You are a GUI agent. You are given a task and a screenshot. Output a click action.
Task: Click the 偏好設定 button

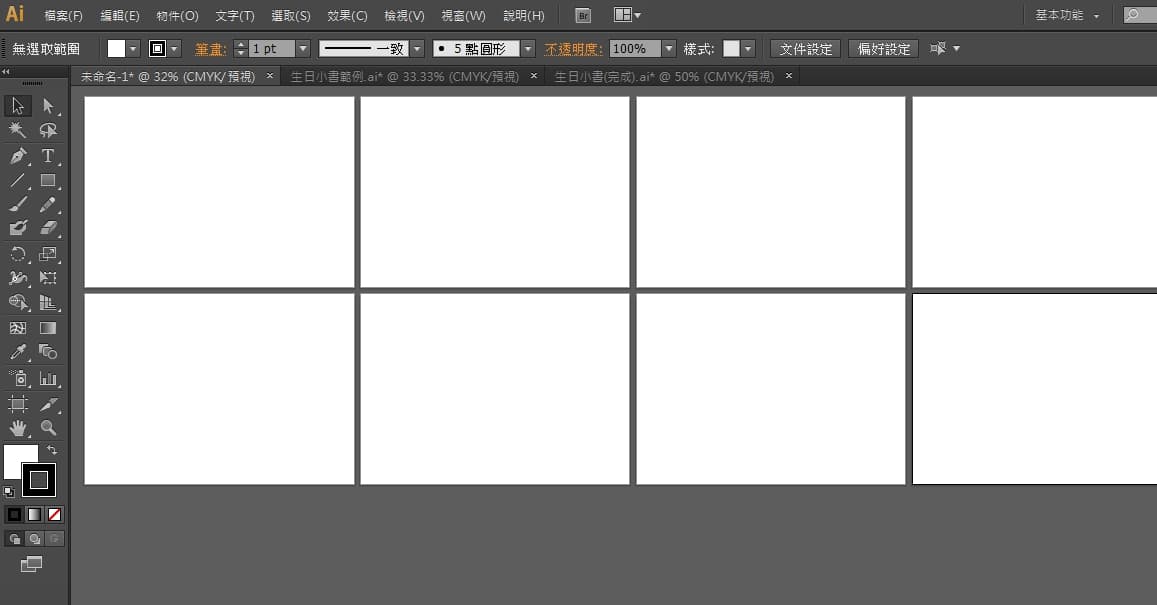pos(884,49)
